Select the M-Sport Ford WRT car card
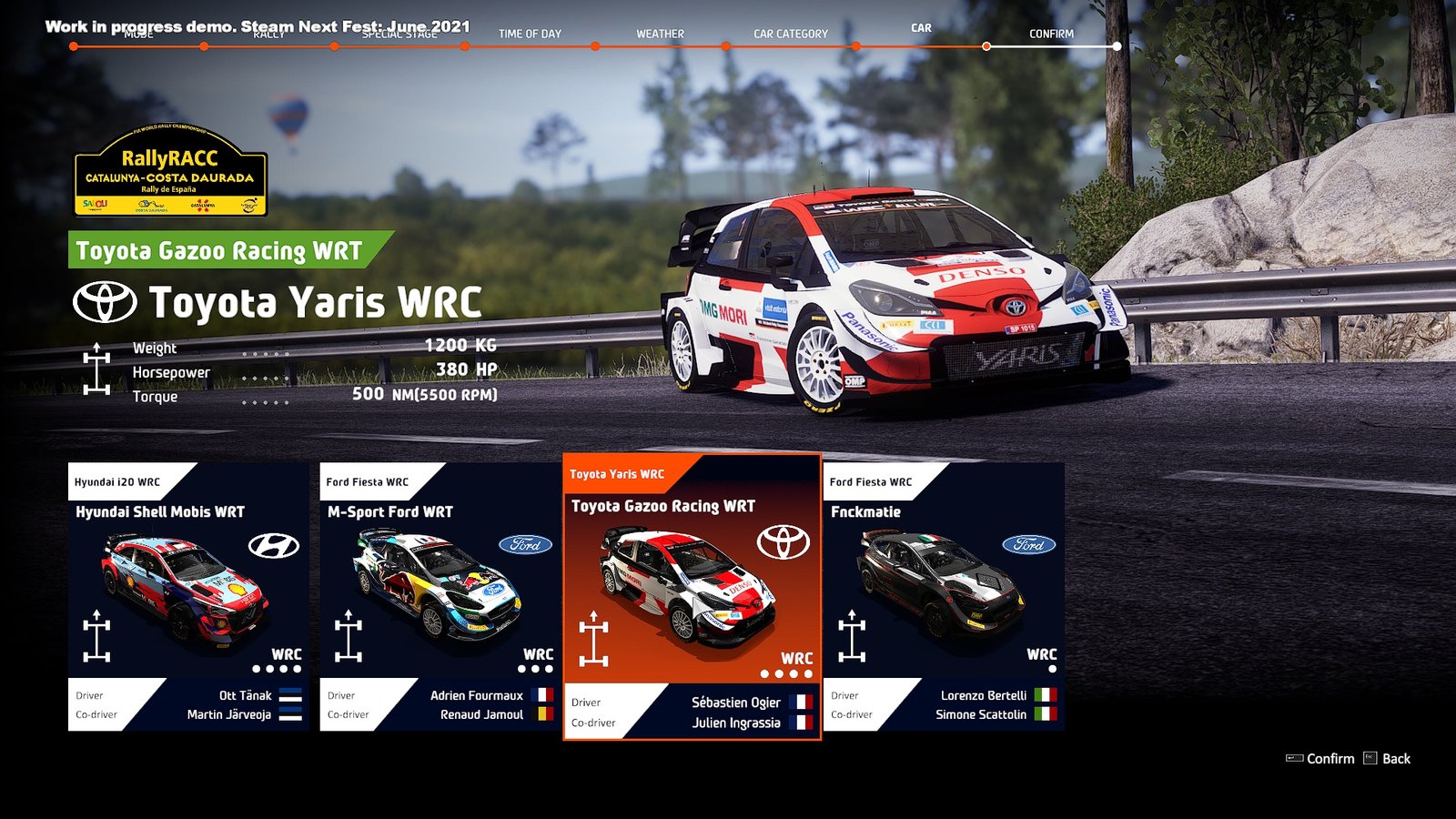This screenshot has height=819, width=1456. tap(440, 596)
